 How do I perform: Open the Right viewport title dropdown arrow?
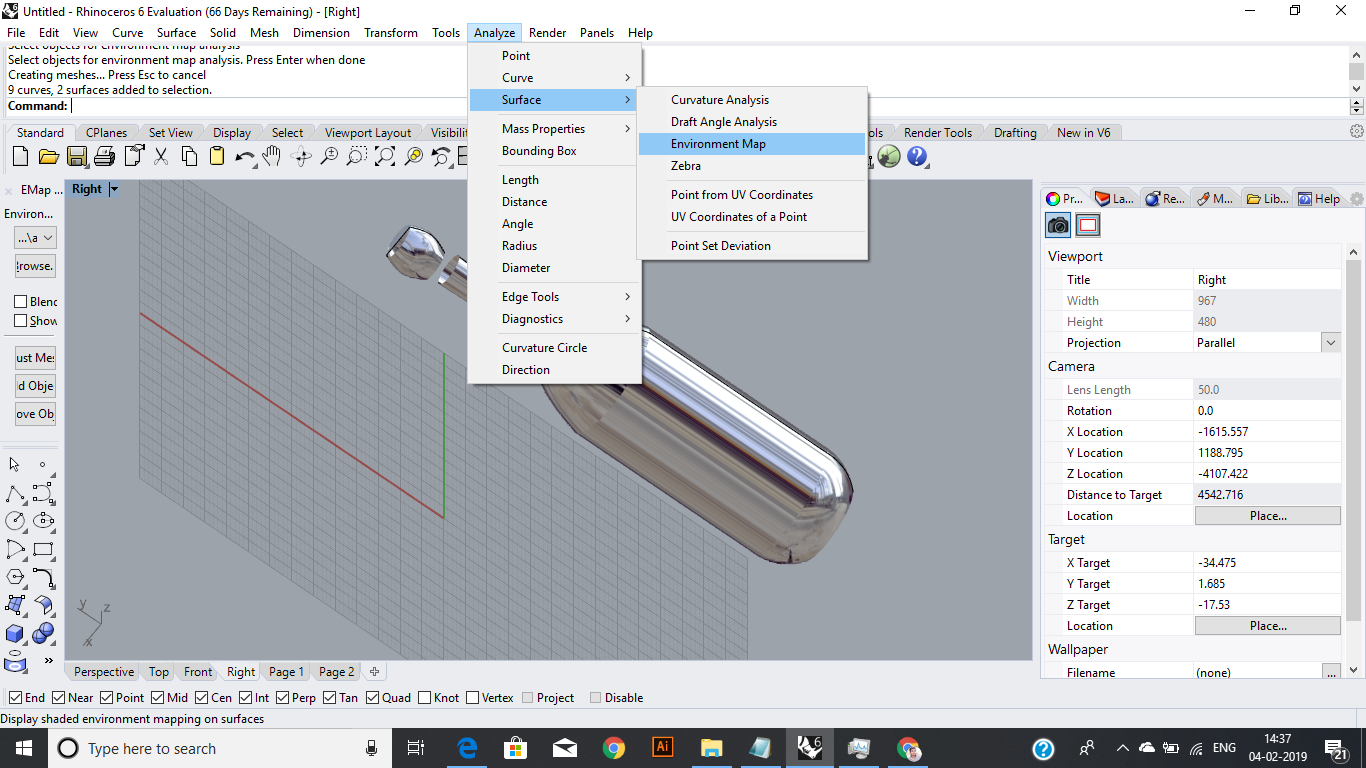pyautogui.click(x=114, y=189)
